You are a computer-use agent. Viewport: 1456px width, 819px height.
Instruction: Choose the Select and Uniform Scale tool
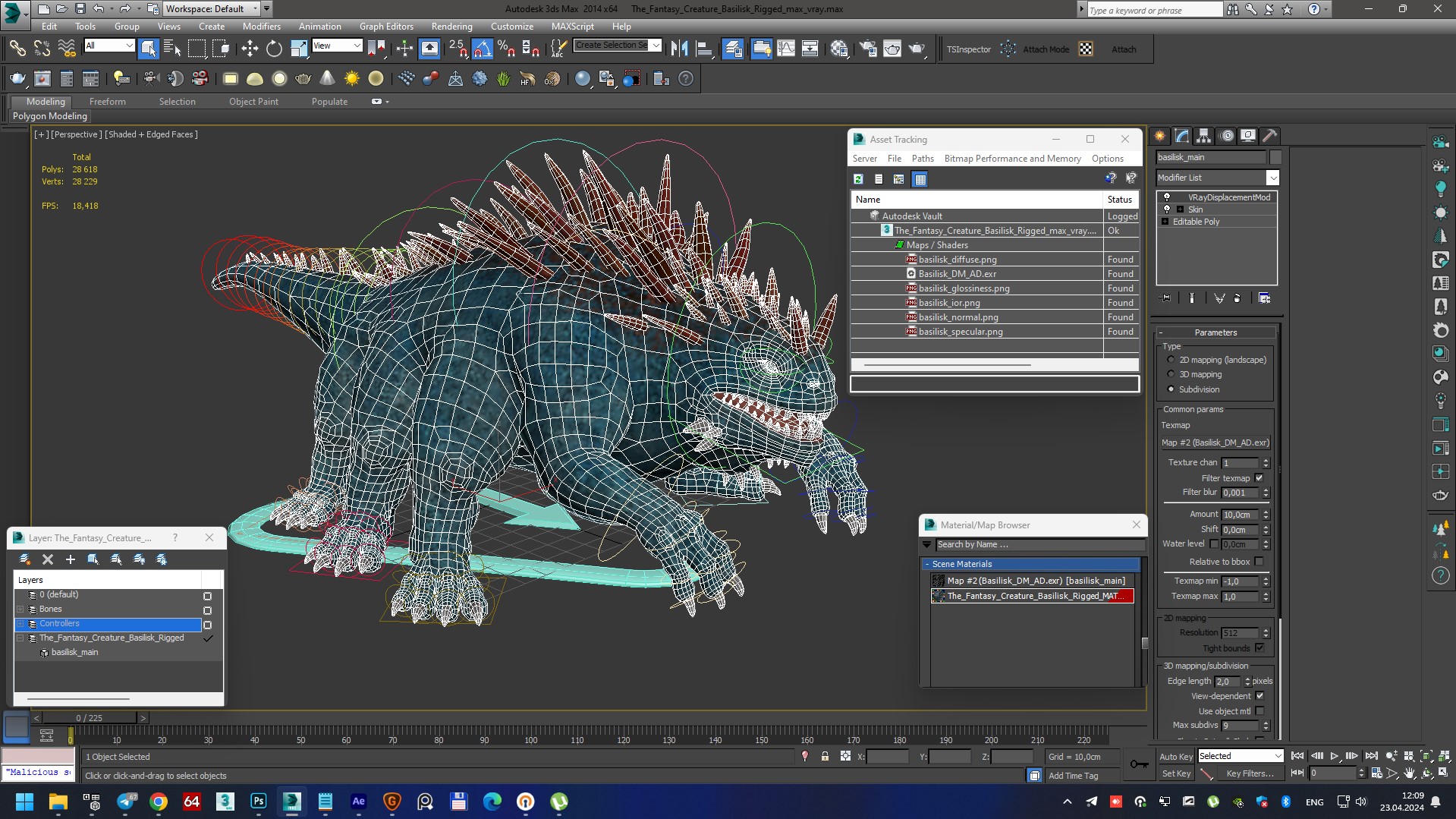[299, 49]
